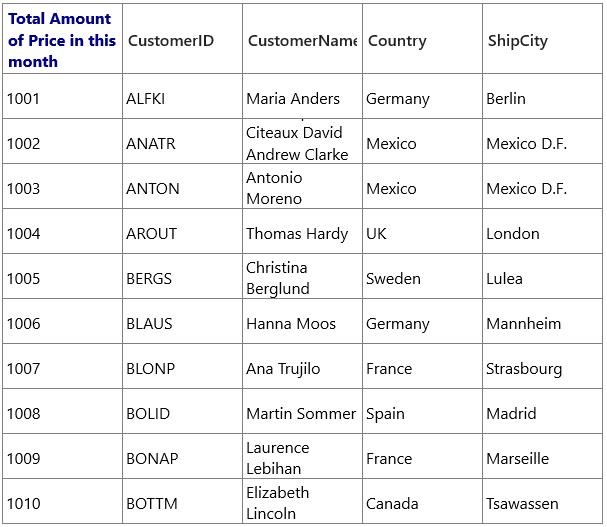
Task: Click the Total Amount of Price header
Action: pyautogui.click(x=62, y=40)
